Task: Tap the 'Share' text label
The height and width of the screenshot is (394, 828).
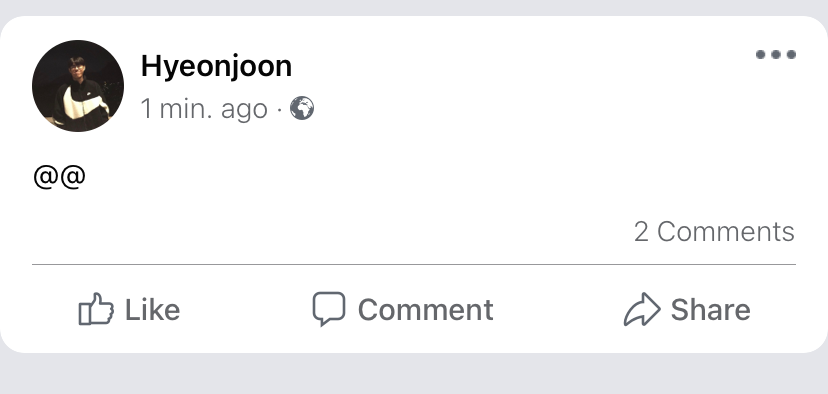Action: click(x=710, y=309)
